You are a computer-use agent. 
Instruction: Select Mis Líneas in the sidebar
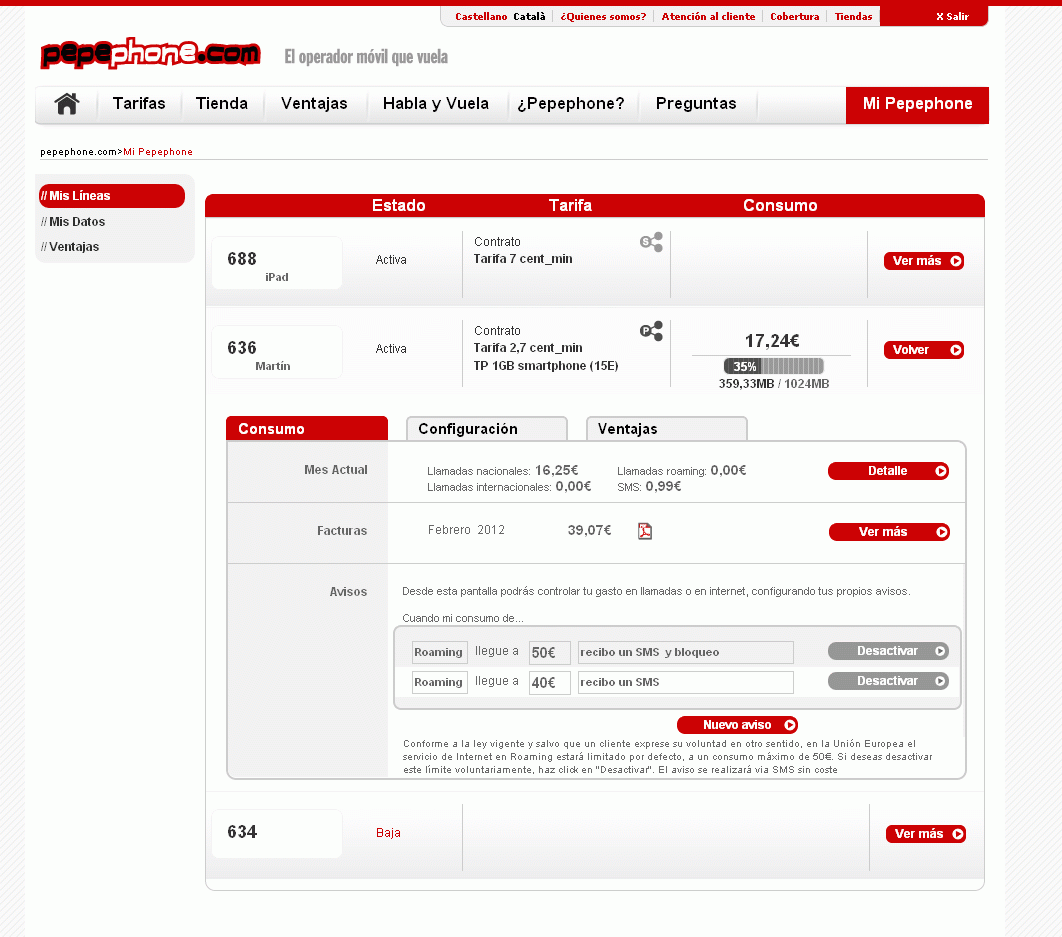click(112, 196)
